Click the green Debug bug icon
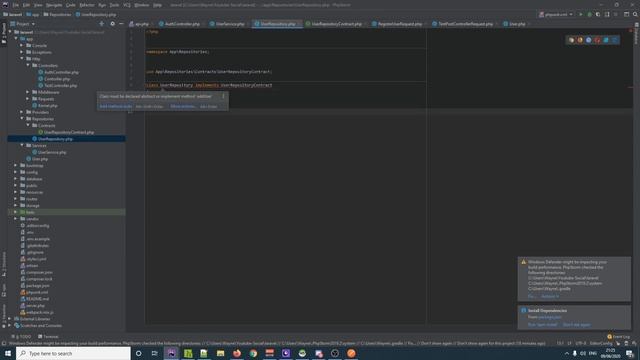This screenshot has width=640, height=360. point(589,14)
